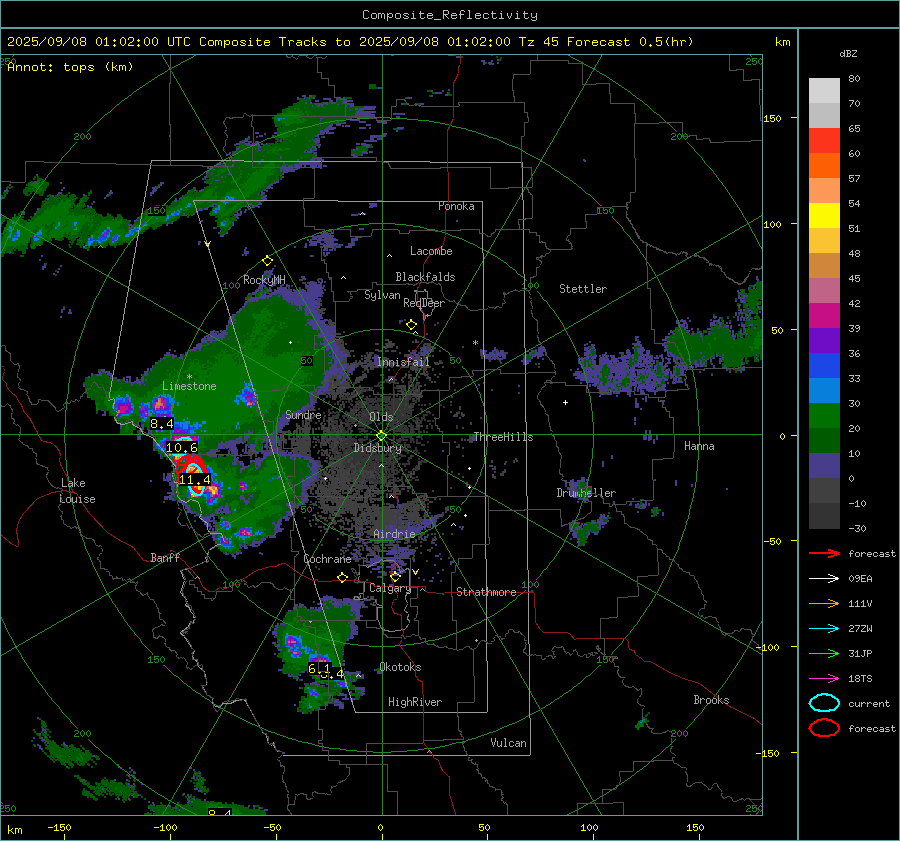Click the storm top label 8.4 near Limestone
Screen dimensions: 900x841
click(x=161, y=424)
